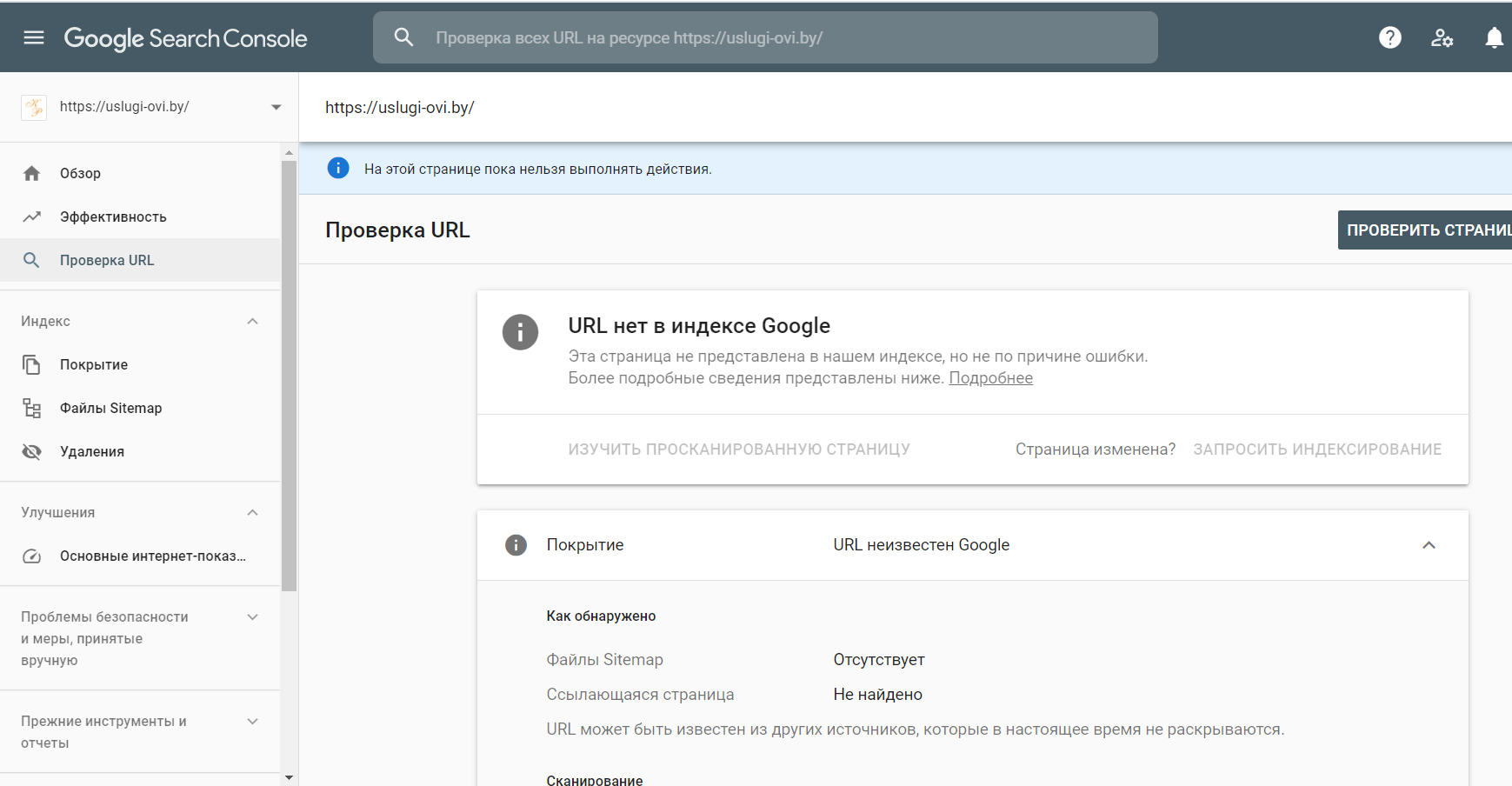Click the uslugi-ovi.by site favicon

34,107
